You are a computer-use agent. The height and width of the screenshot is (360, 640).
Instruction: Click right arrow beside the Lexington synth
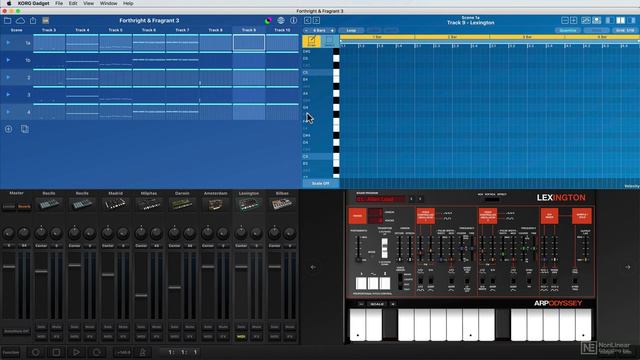628,267
